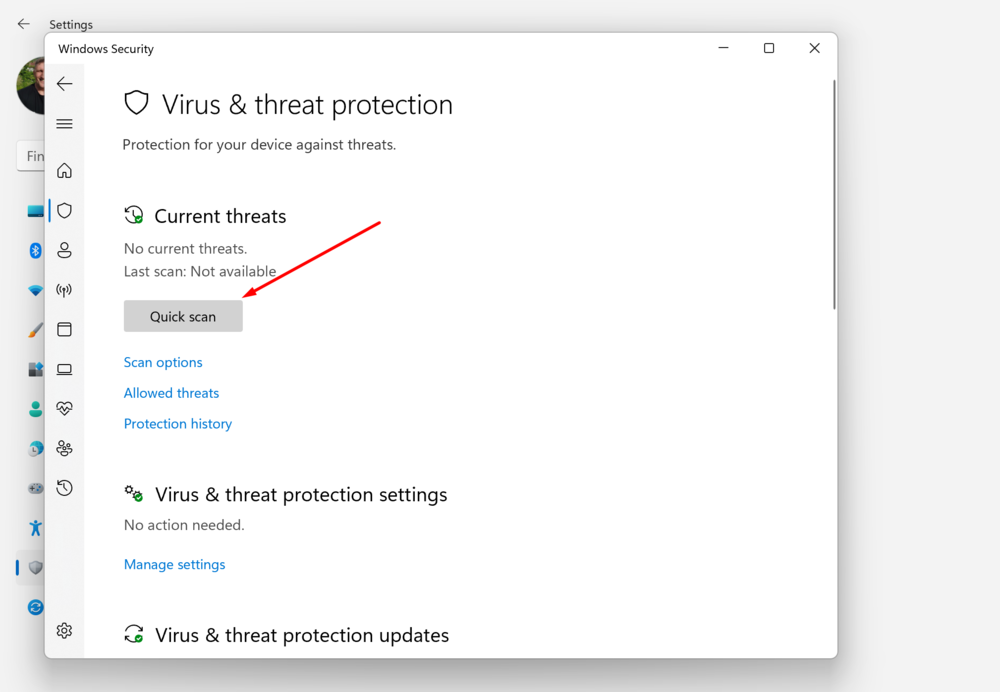
Task: Click the Manage settings link
Action: [175, 564]
